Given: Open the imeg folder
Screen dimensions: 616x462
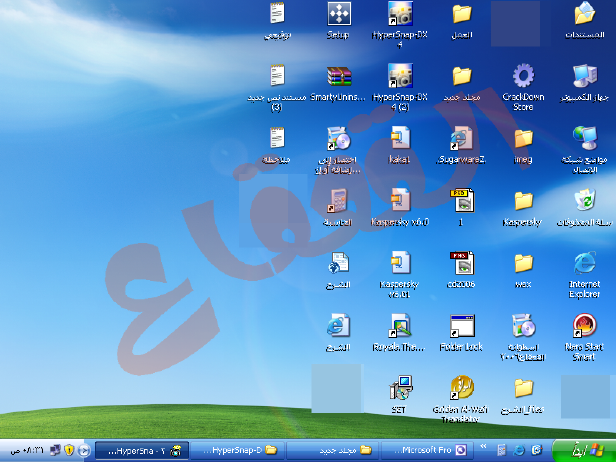Looking at the screenshot, I should [522, 139].
